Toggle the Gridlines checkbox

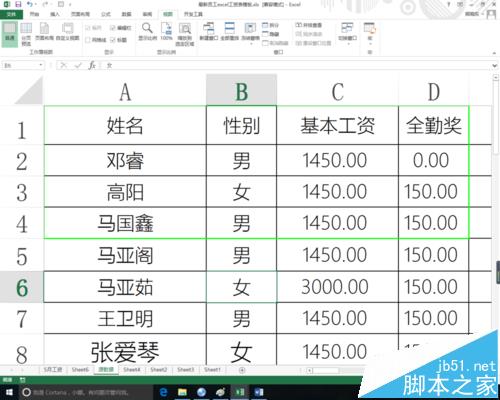[96, 40]
